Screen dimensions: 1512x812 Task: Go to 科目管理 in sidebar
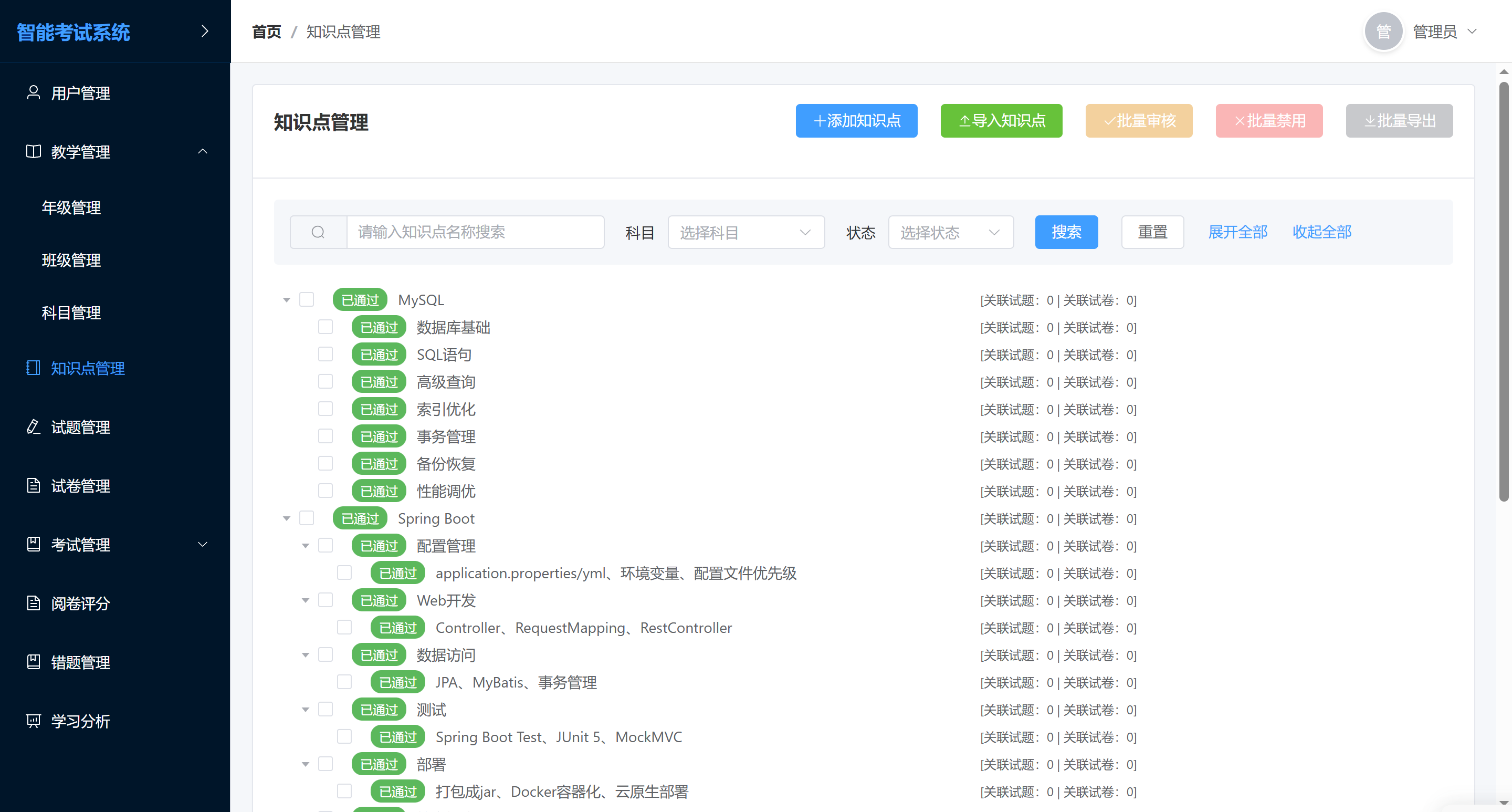coord(71,313)
